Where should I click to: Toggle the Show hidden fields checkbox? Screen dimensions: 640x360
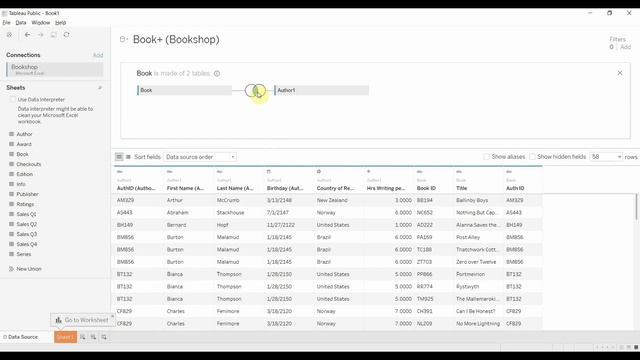pyautogui.click(x=532, y=157)
